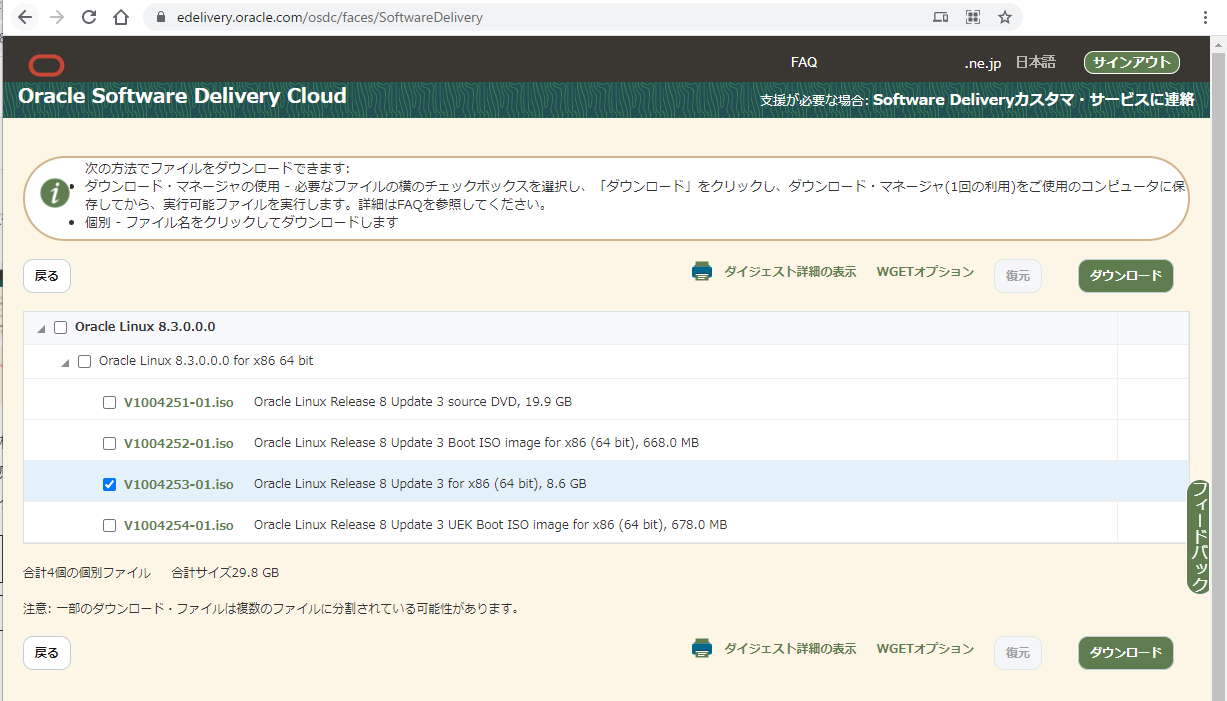The height and width of the screenshot is (701, 1227).
Task: Click the top ダウンロード button
Action: [x=1125, y=276]
